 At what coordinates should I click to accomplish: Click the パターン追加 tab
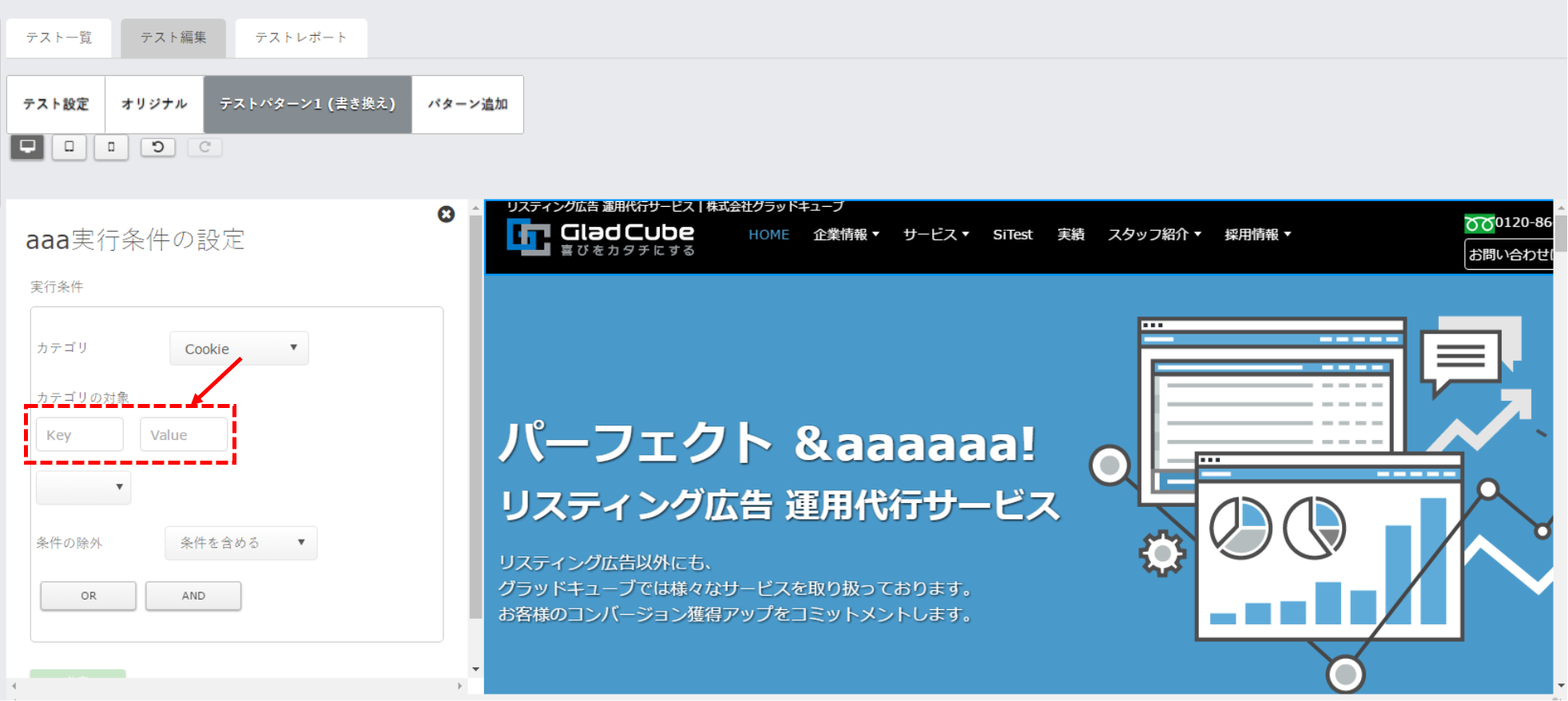(x=468, y=104)
